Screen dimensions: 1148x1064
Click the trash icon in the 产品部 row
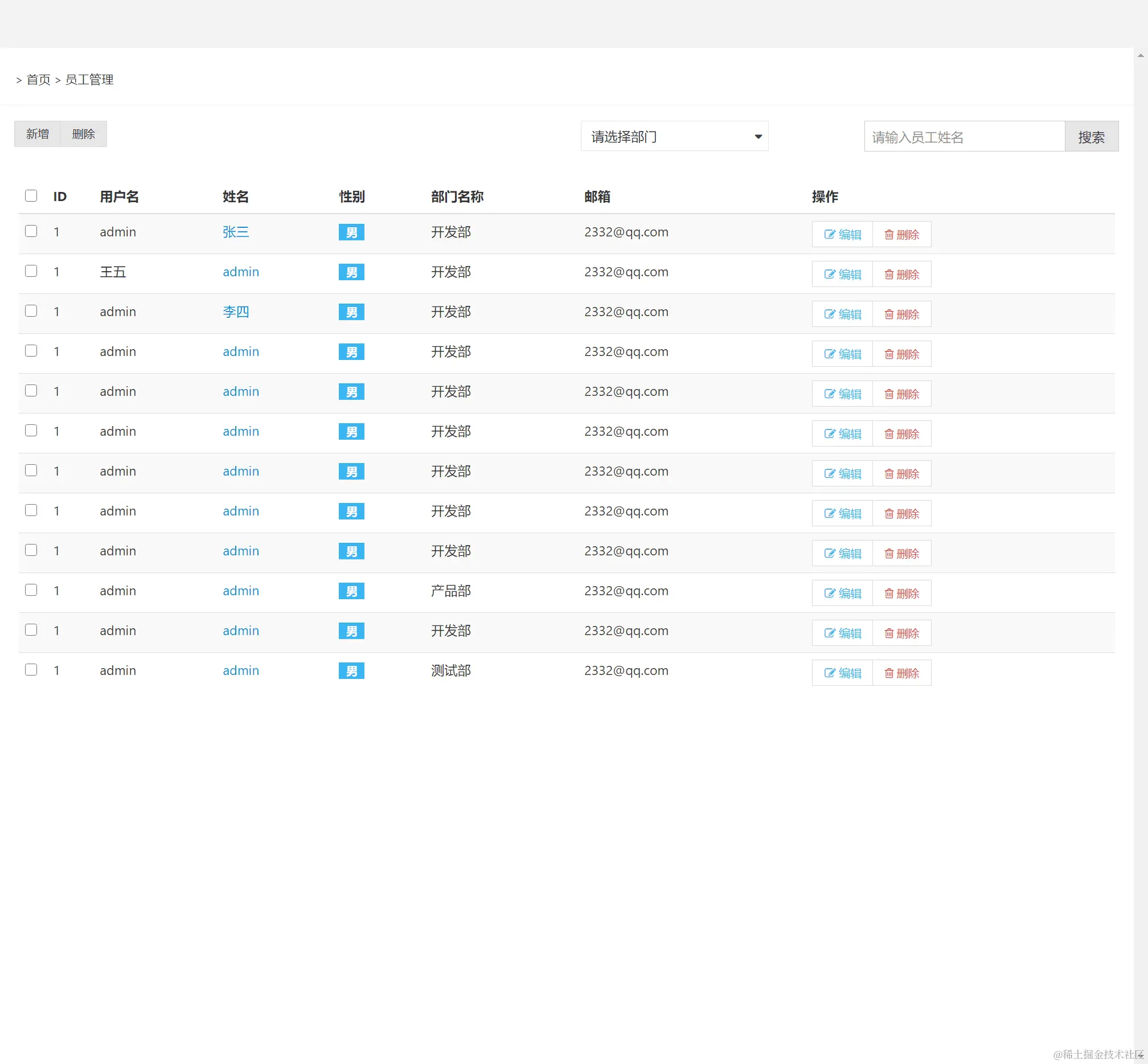tap(889, 593)
